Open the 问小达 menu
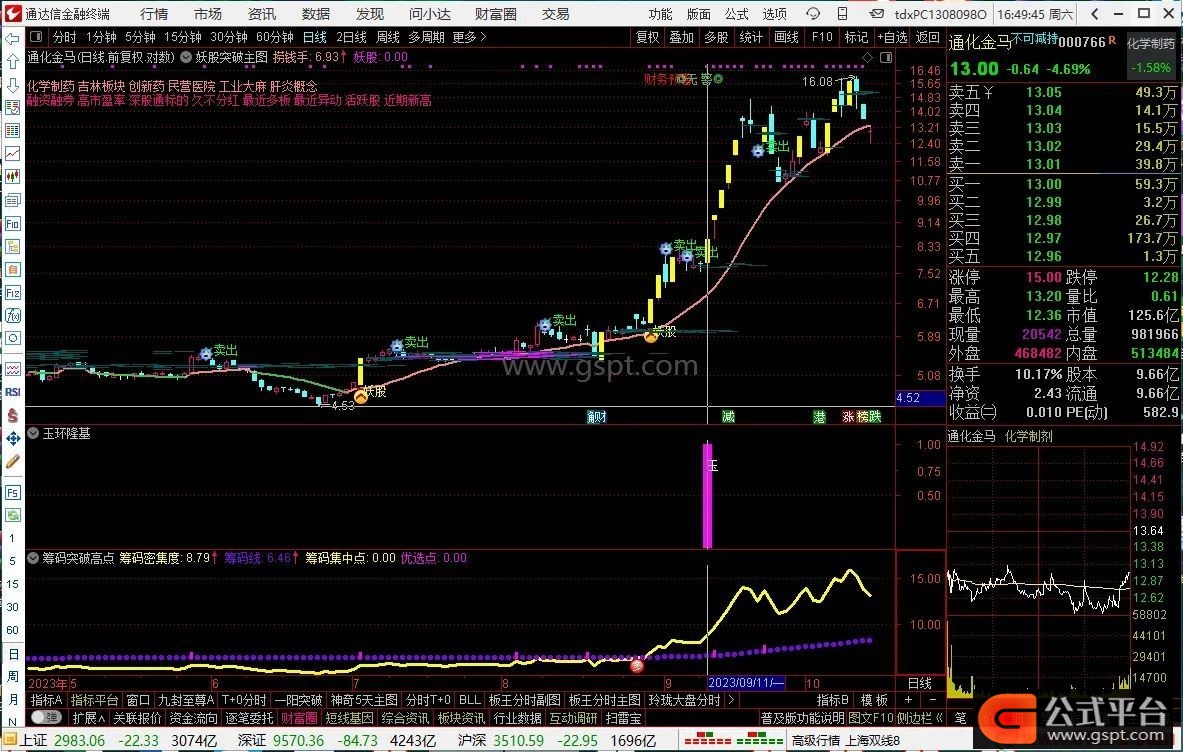The width and height of the screenshot is (1183, 752). [429, 14]
